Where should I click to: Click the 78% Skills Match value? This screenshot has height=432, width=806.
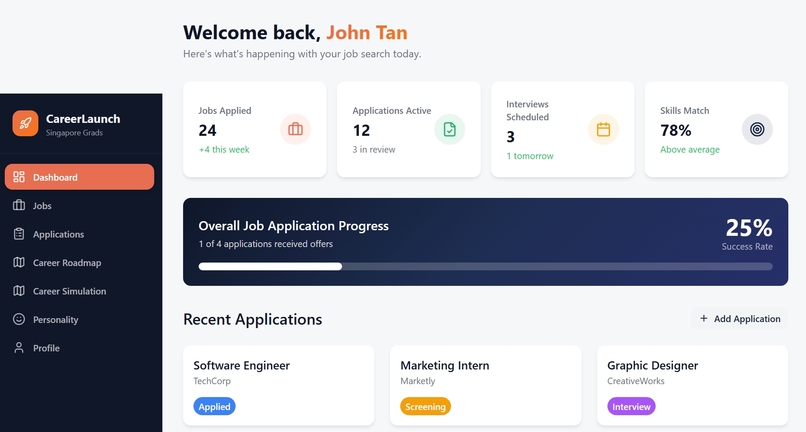[675, 130]
